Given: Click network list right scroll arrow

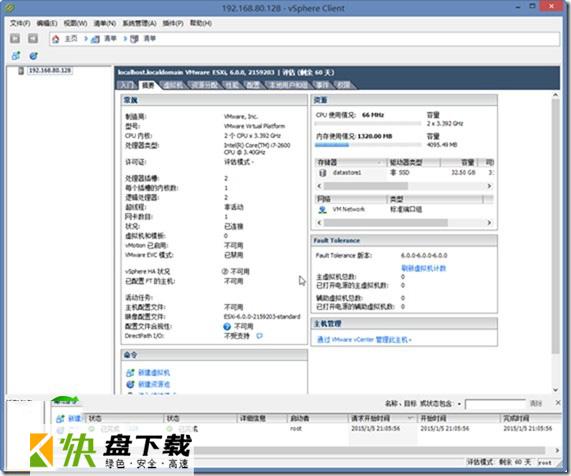Looking at the screenshot, I should point(489,223).
